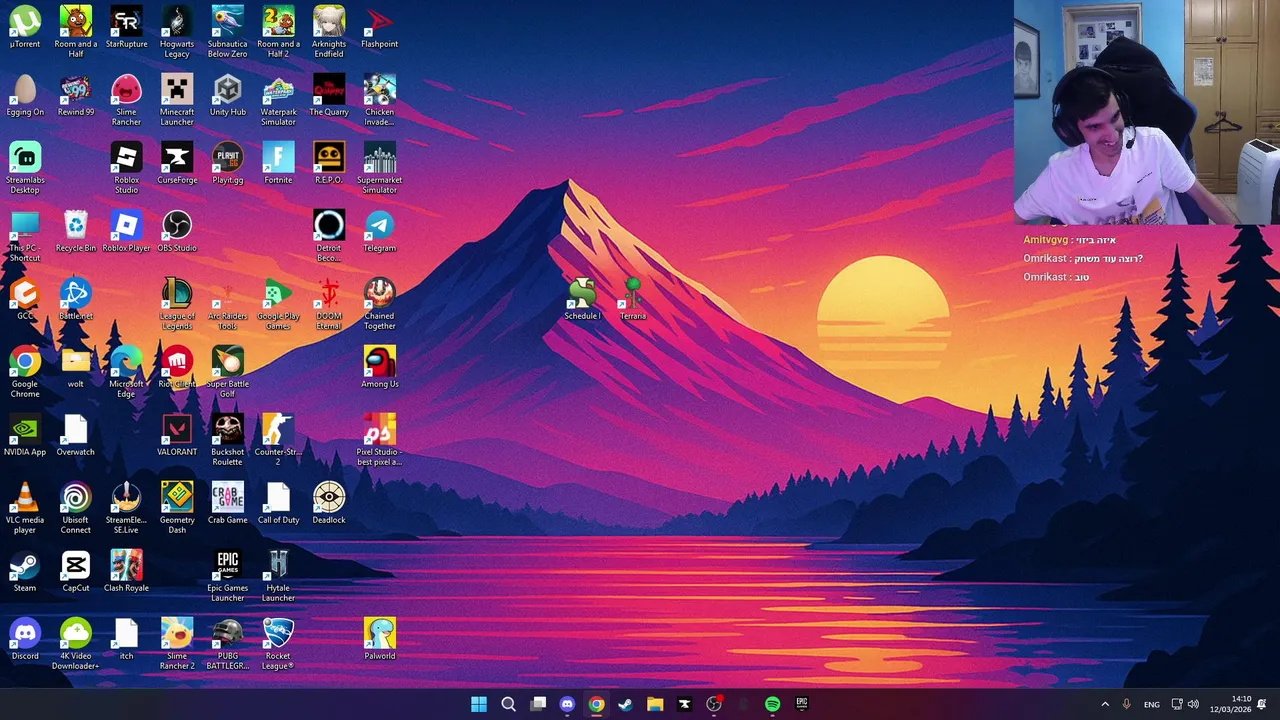
Task: Select the Detroit Become Human icon
Action: tap(329, 236)
